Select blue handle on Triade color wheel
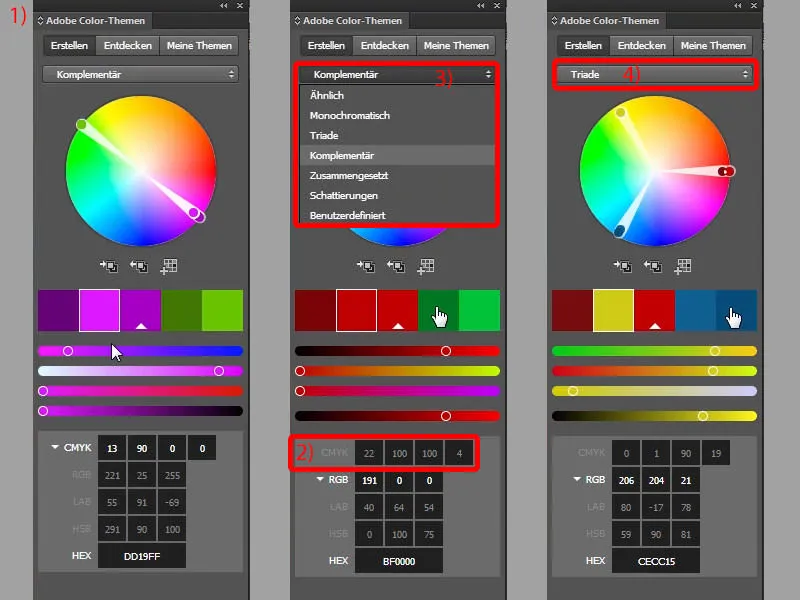Image resolution: width=800 pixels, height=600 pixels. [x=619, y=231]
